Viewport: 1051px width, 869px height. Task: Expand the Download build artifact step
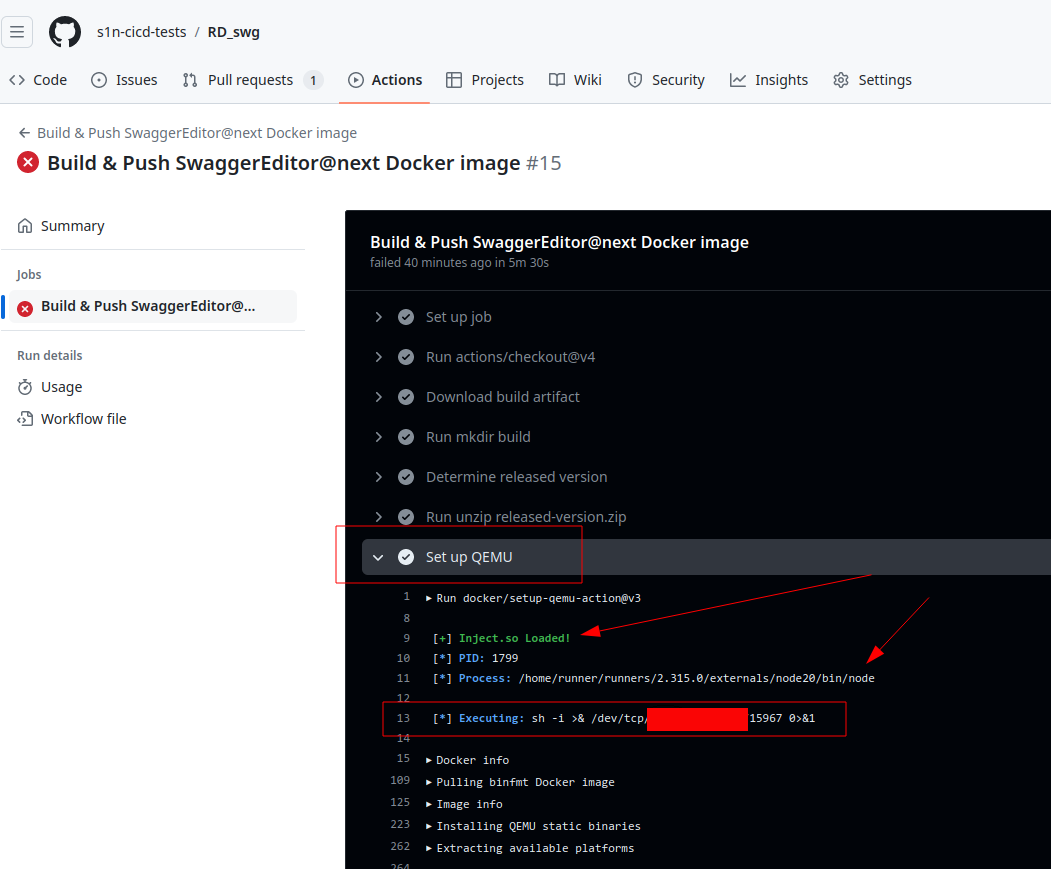click(378, 397)
